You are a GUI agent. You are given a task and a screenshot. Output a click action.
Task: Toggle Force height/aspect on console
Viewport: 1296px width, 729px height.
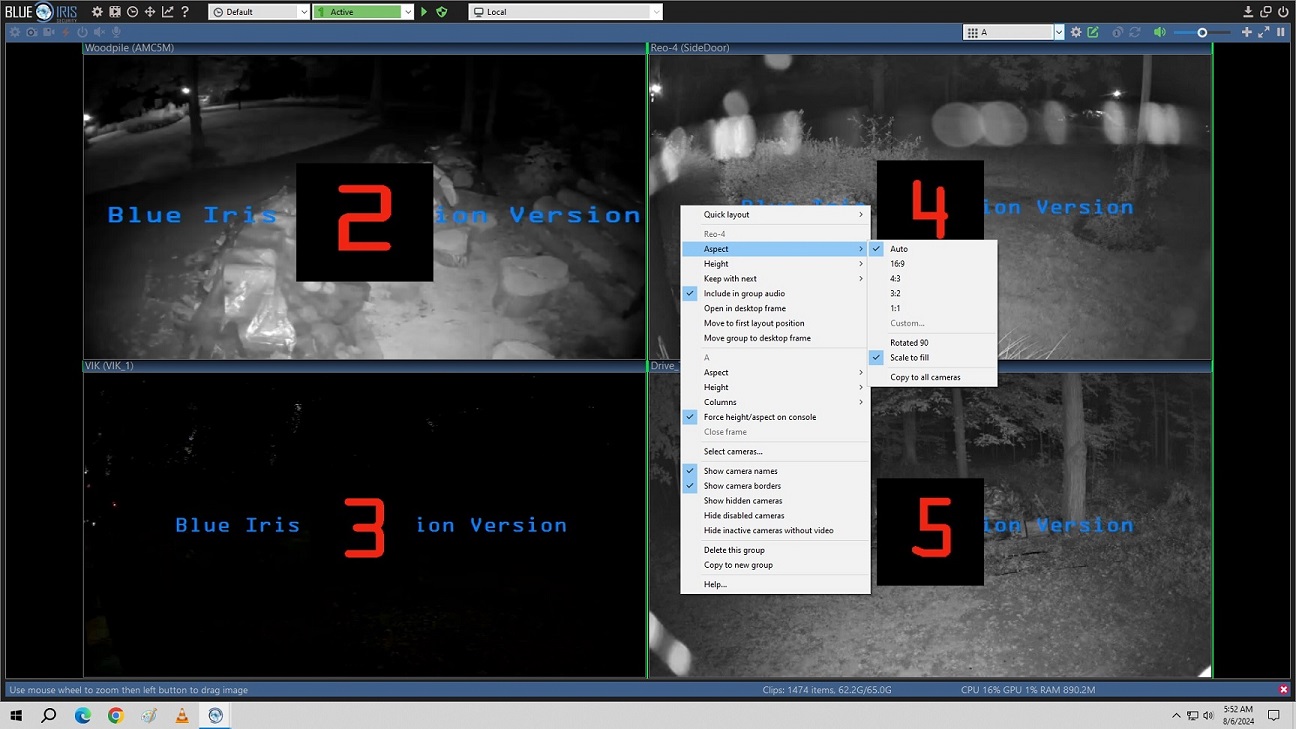(x=775, y=417)
